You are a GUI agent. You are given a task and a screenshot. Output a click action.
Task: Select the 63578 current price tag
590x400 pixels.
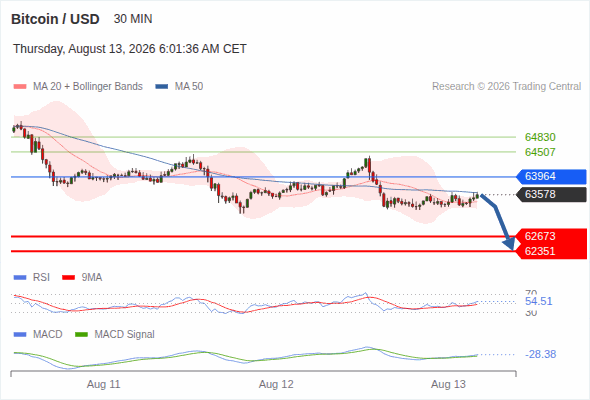[551, 195]
